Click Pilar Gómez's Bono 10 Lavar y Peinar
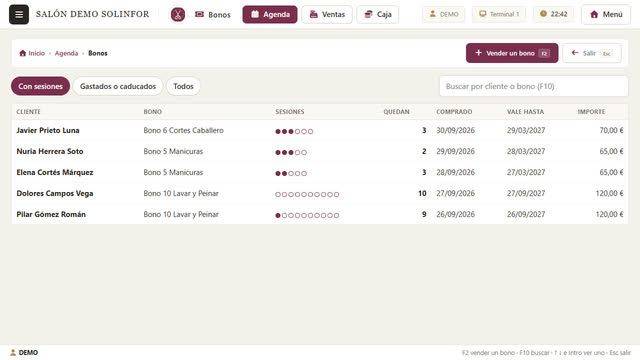The width and height of the screenshot is (640, 360). tap(181, 214)
